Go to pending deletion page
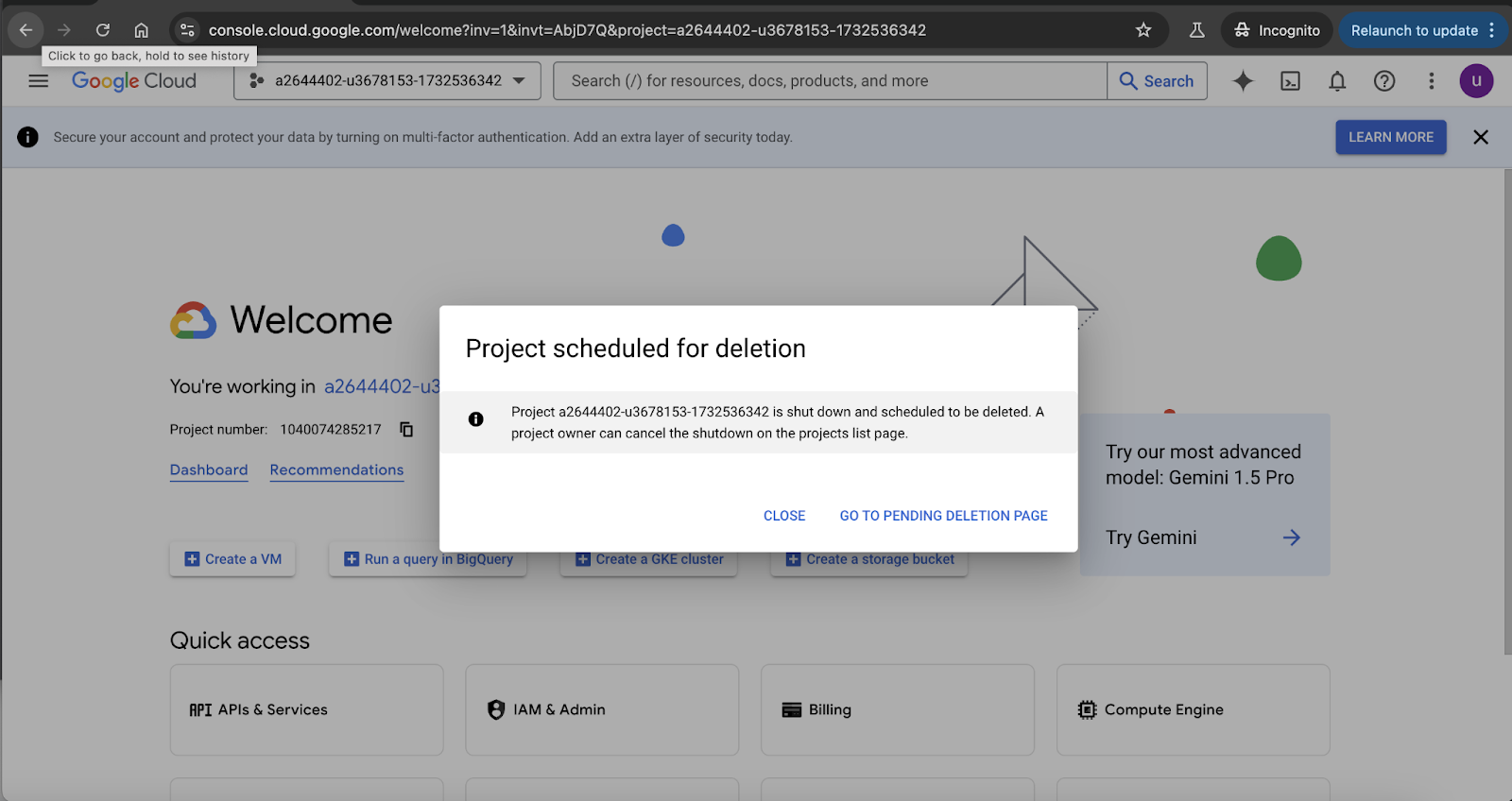1512x801 pixels. click(x=943, y=516)
